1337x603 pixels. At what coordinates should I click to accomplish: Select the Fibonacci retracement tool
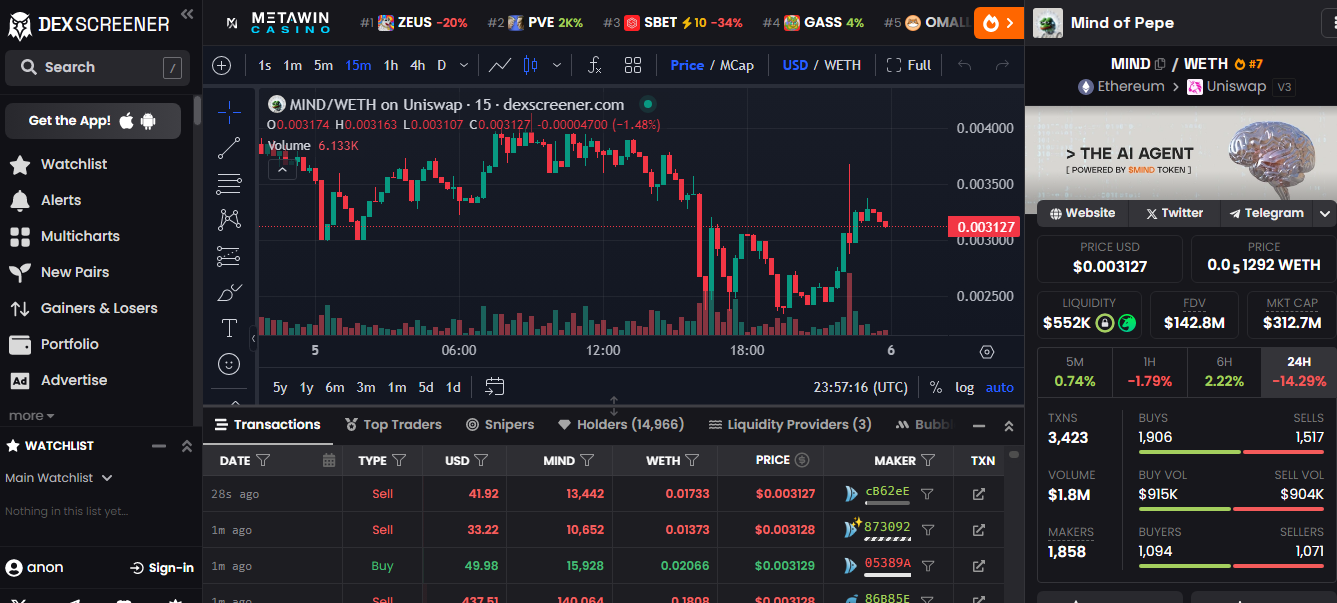pyautogui.click(x=229, y=184)
